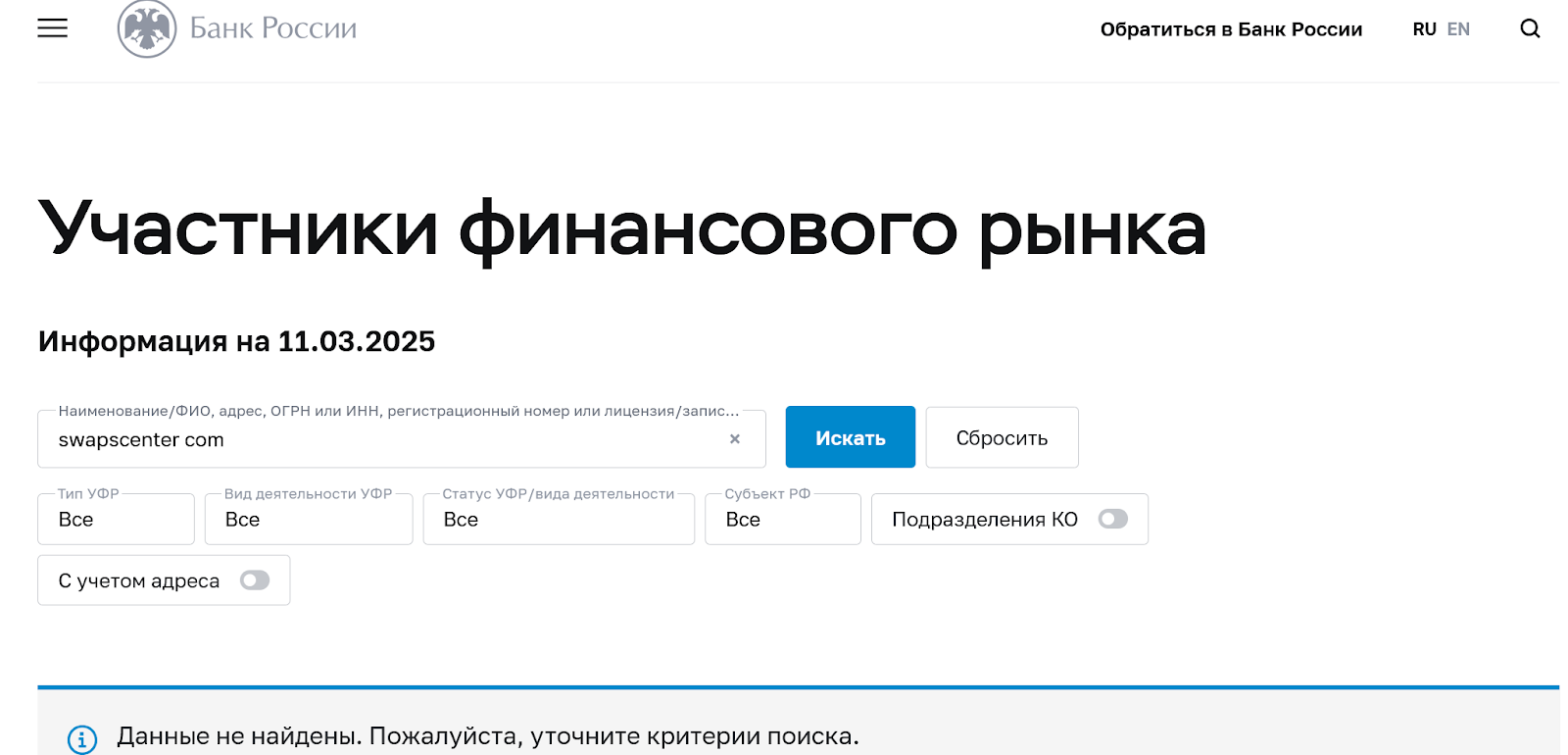Select the RU language option
Image resolution: width=1568 pixels, height=755 pixels.
(x=1424, y=29)
